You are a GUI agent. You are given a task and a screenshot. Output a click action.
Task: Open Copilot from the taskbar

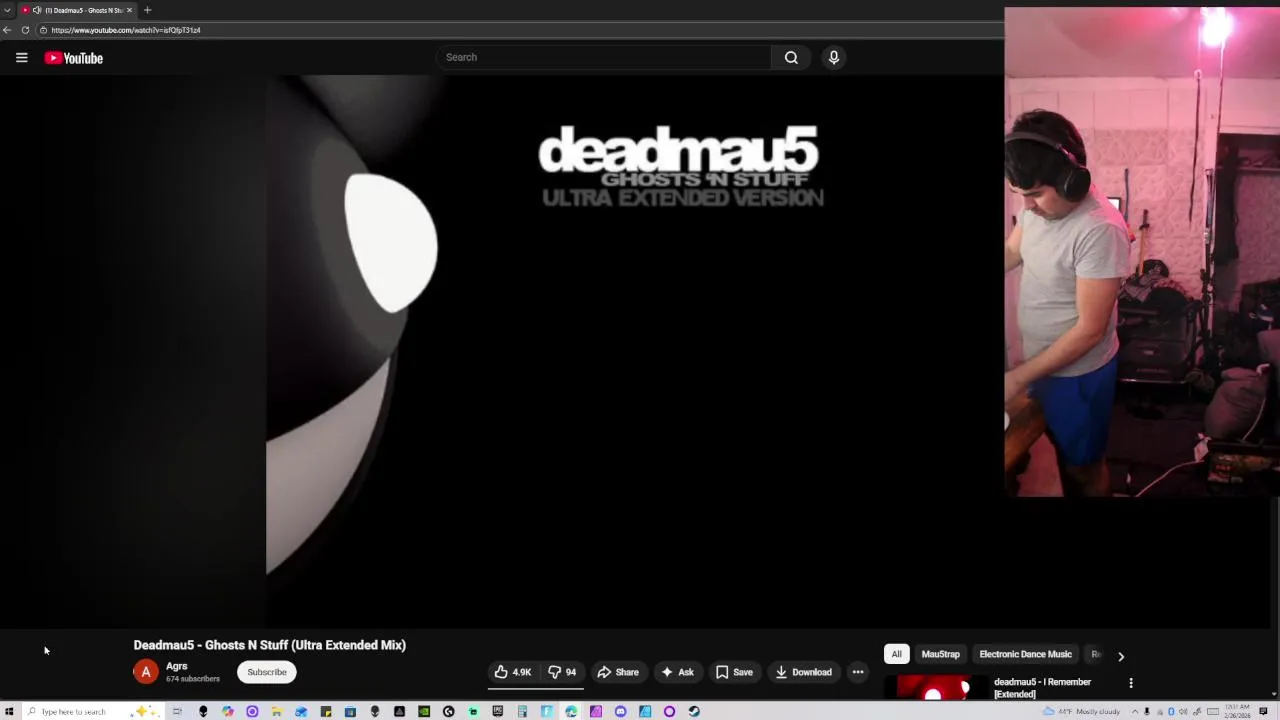click(x=228, y=711)
